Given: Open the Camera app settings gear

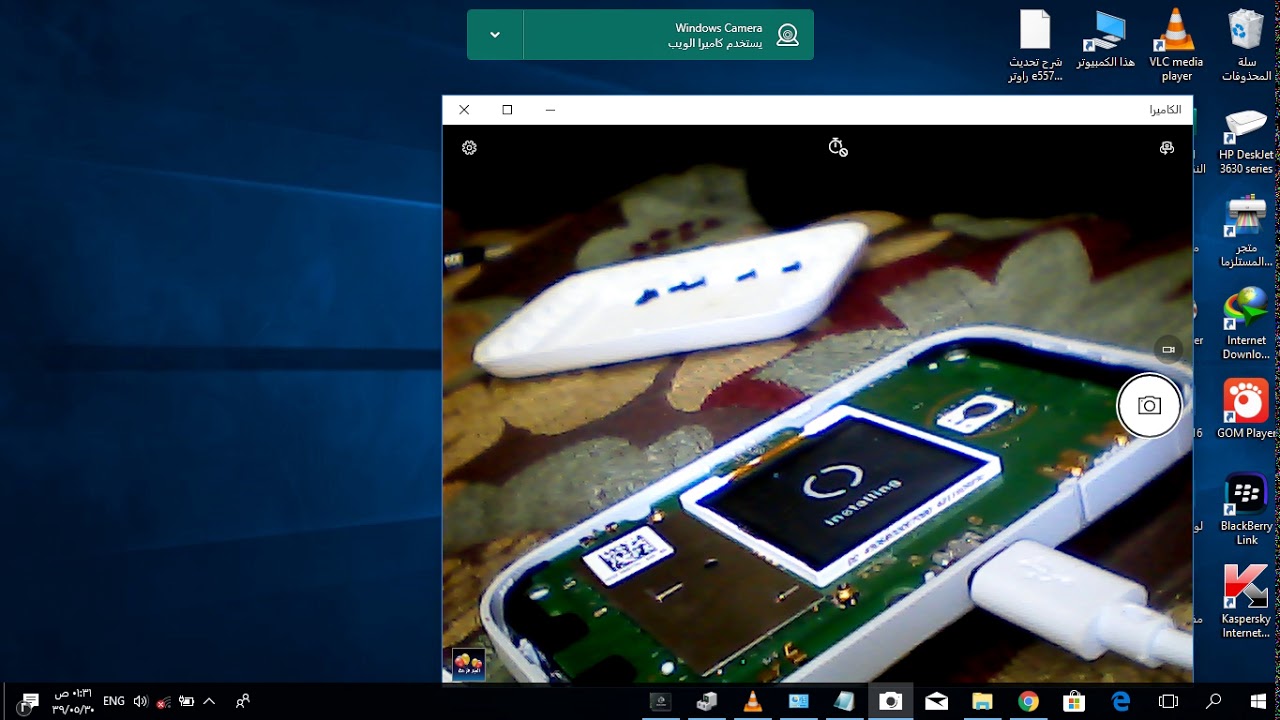Looking at the screenshot, I should [x=469, y=148].
